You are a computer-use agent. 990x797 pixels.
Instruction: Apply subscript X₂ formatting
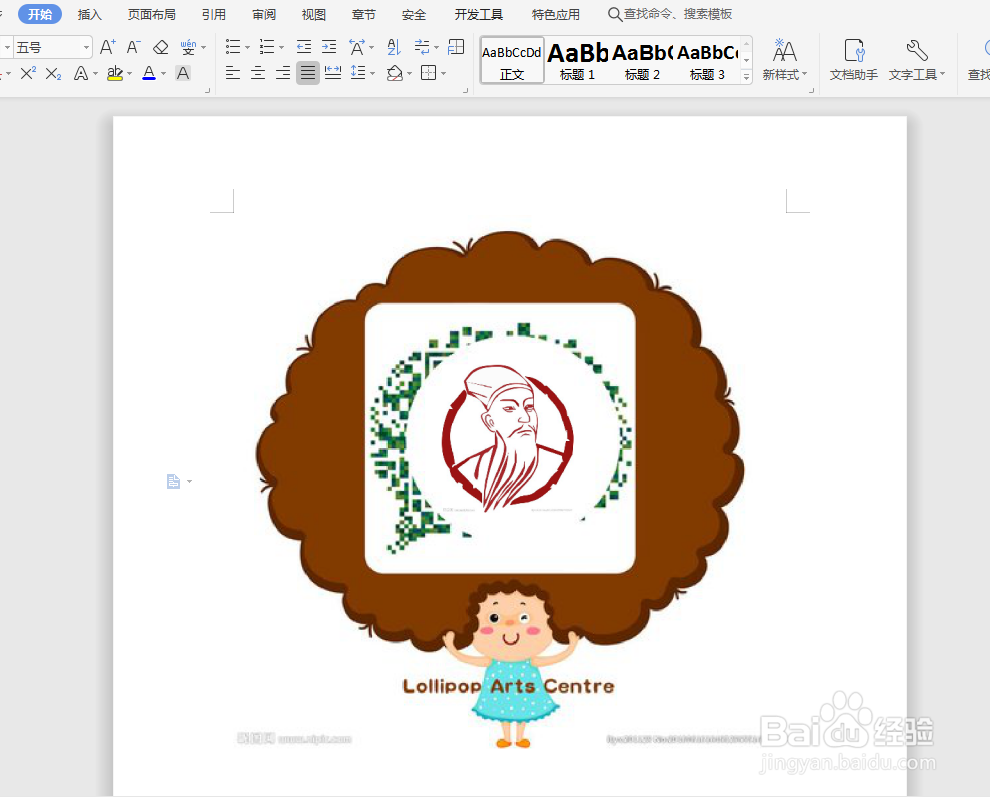(54, 74)
